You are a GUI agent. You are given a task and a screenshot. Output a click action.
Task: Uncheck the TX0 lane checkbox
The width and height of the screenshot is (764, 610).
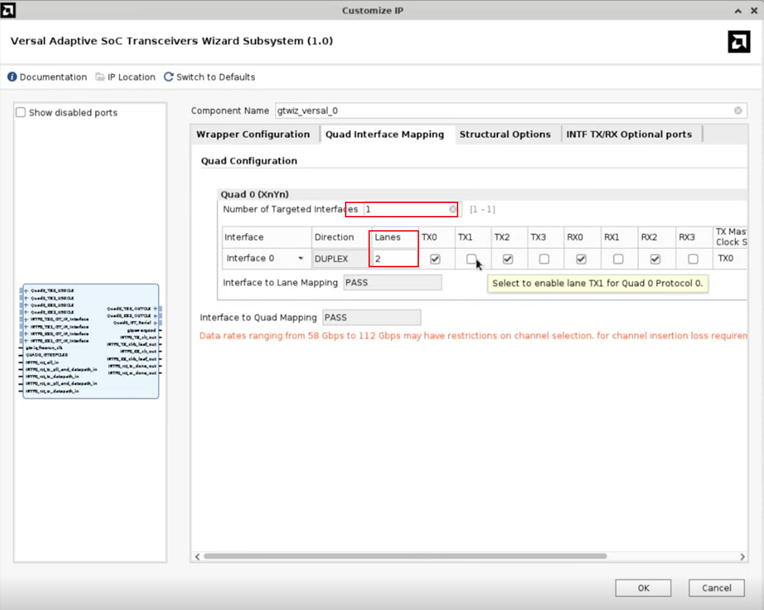click(435, 259)
